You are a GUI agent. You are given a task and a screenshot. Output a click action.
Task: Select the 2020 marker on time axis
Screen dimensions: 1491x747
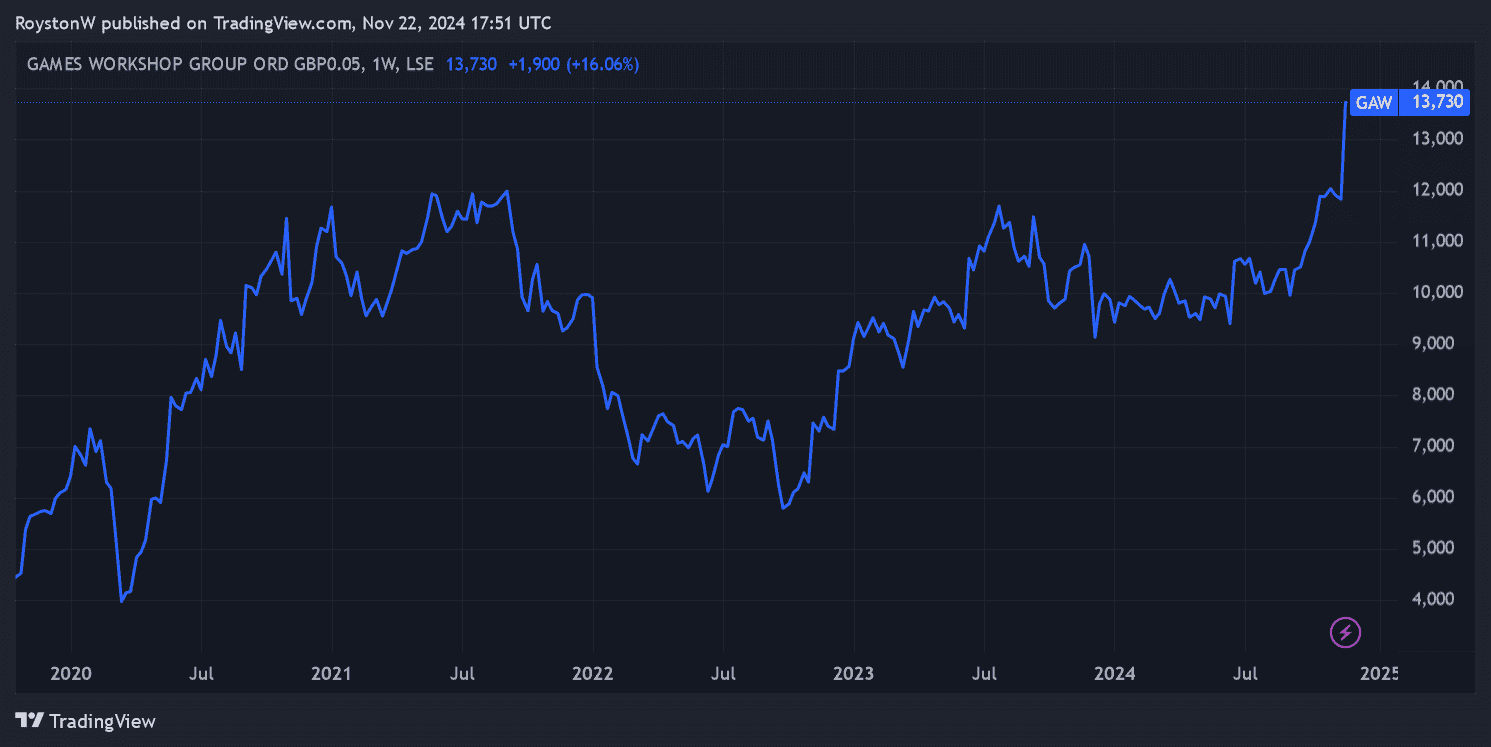click(x=71, y=674)
